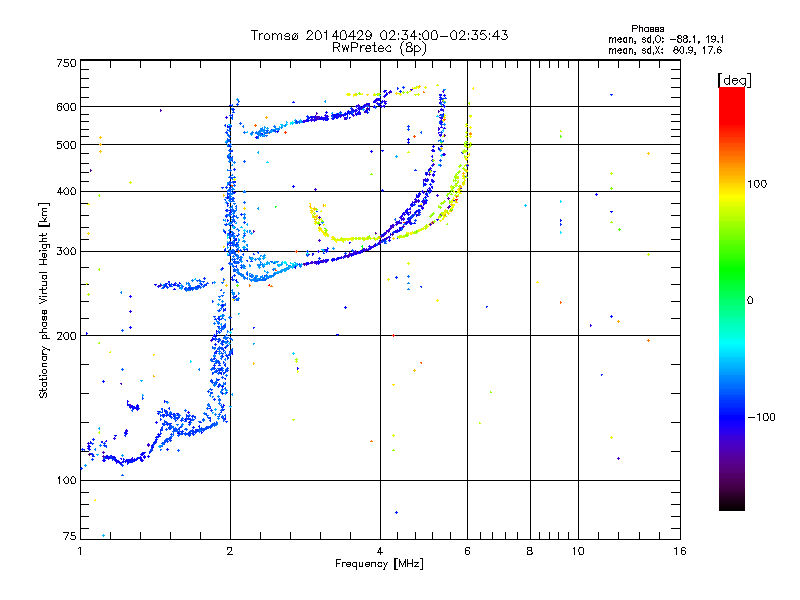Click the x-axis tick label "6"

pyautogui.click(x=467, y=551)
